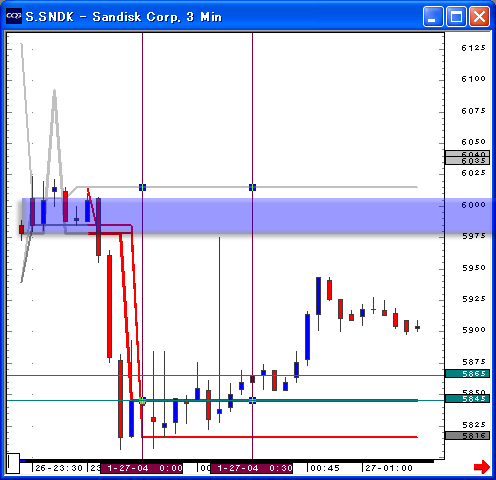Maximize the S.SNDK chart window
Image resolution: width=496 pixels, height=480 pixels.
(x=456, y=16)
